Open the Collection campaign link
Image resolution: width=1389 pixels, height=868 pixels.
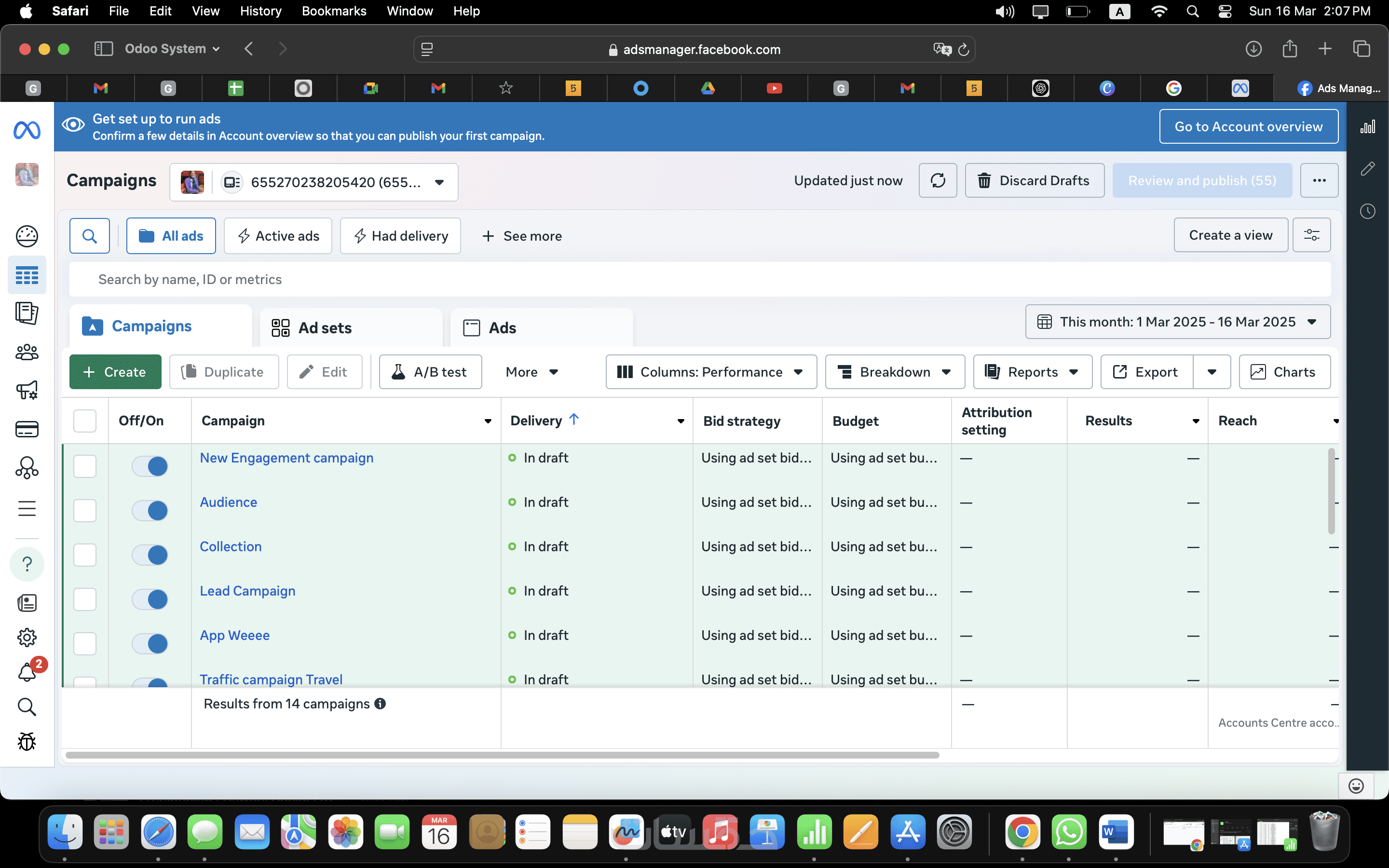point(231,546)
